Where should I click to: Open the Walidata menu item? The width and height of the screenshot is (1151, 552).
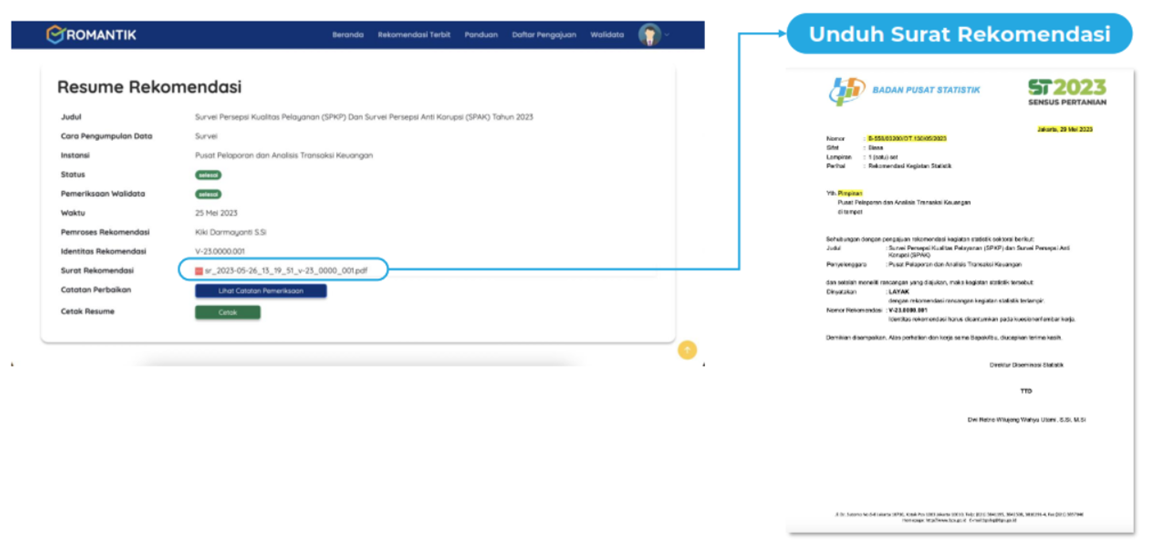(x=607, y=35)
